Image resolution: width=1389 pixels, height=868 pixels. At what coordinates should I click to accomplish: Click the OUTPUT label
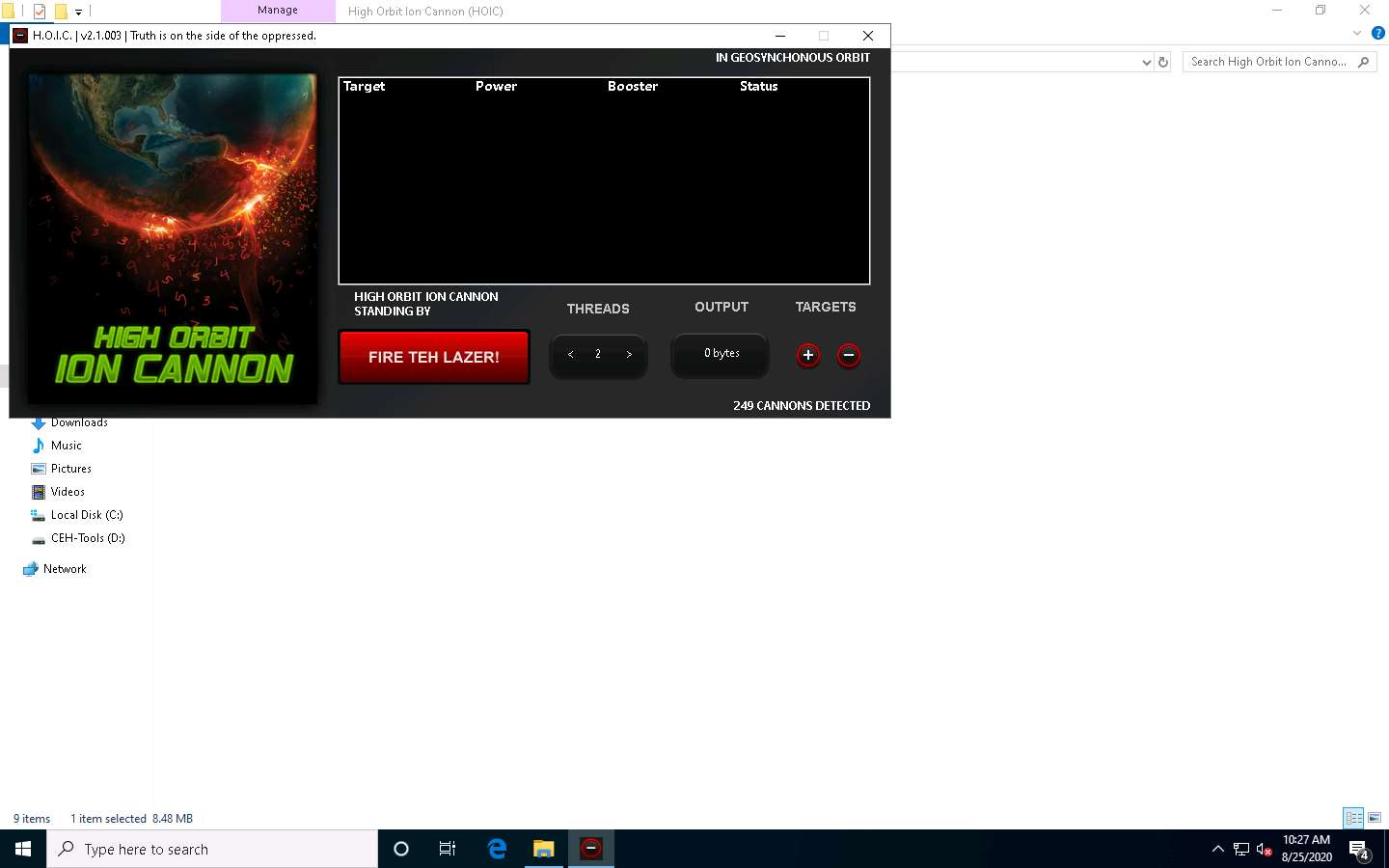pyautogui.click(x=722, y=307)
